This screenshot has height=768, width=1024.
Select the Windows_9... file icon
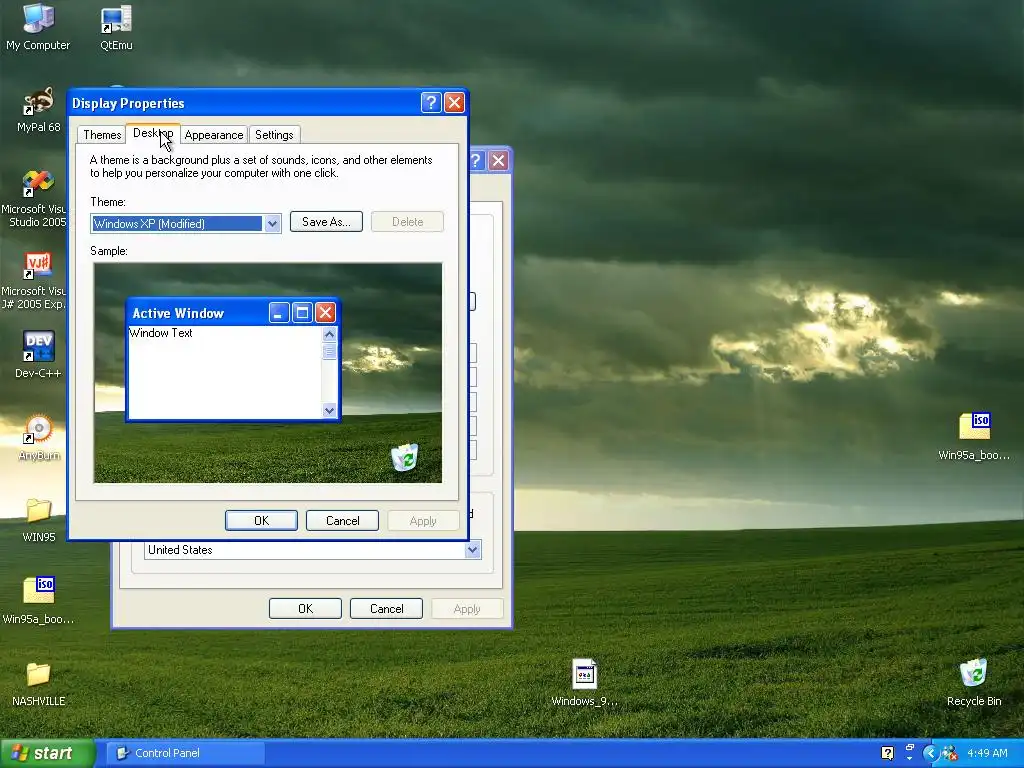coord(584,683)
